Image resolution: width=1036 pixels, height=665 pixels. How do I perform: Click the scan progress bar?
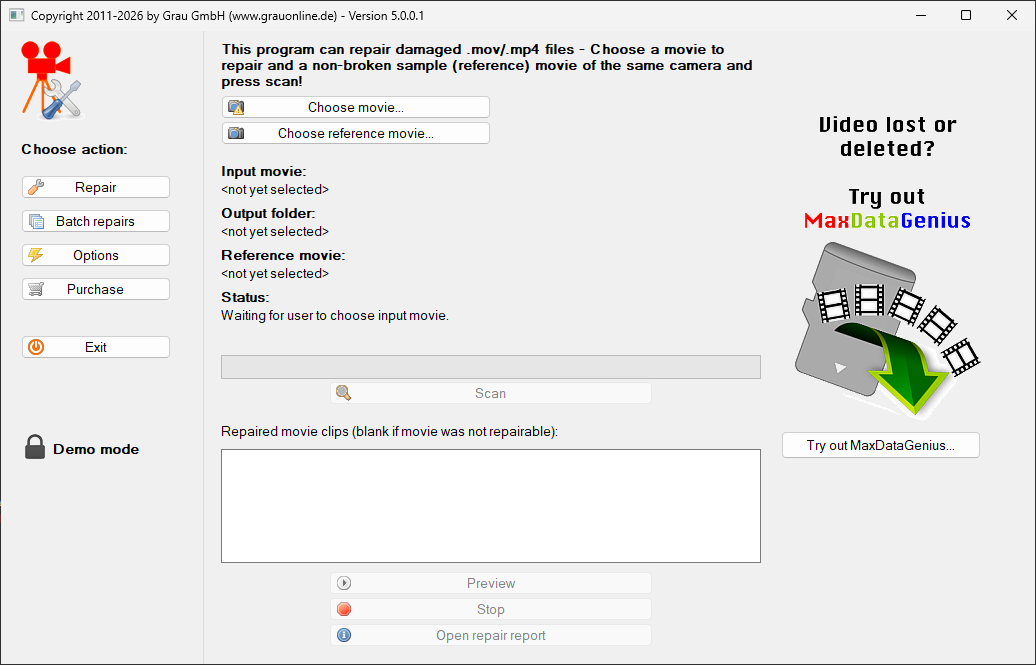tap(491, 367)
